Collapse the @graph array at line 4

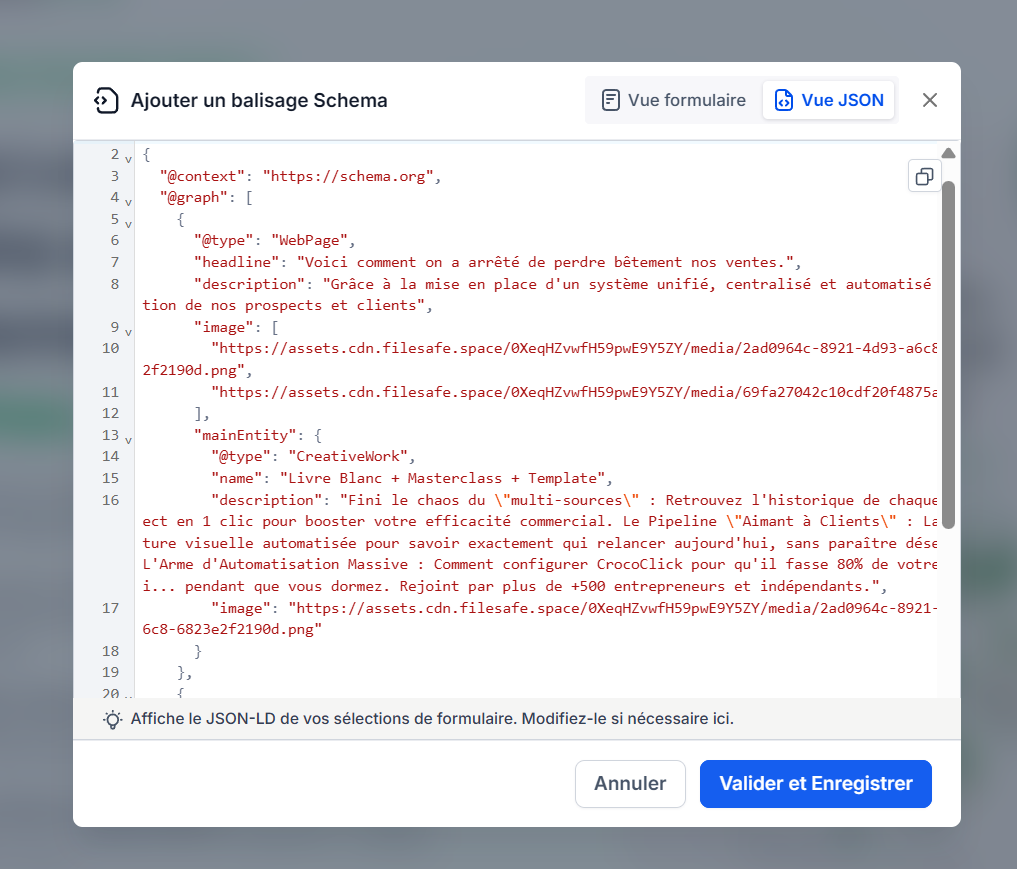128,202
